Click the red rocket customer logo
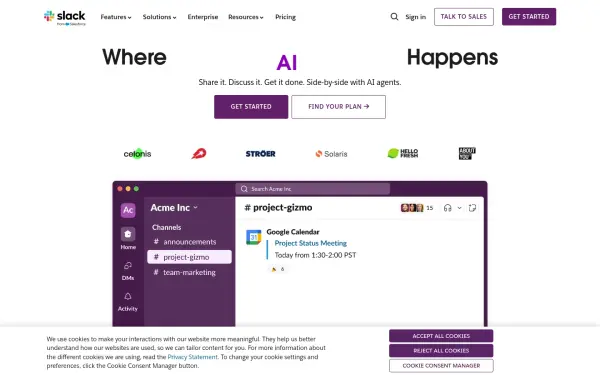 point(199,153)
